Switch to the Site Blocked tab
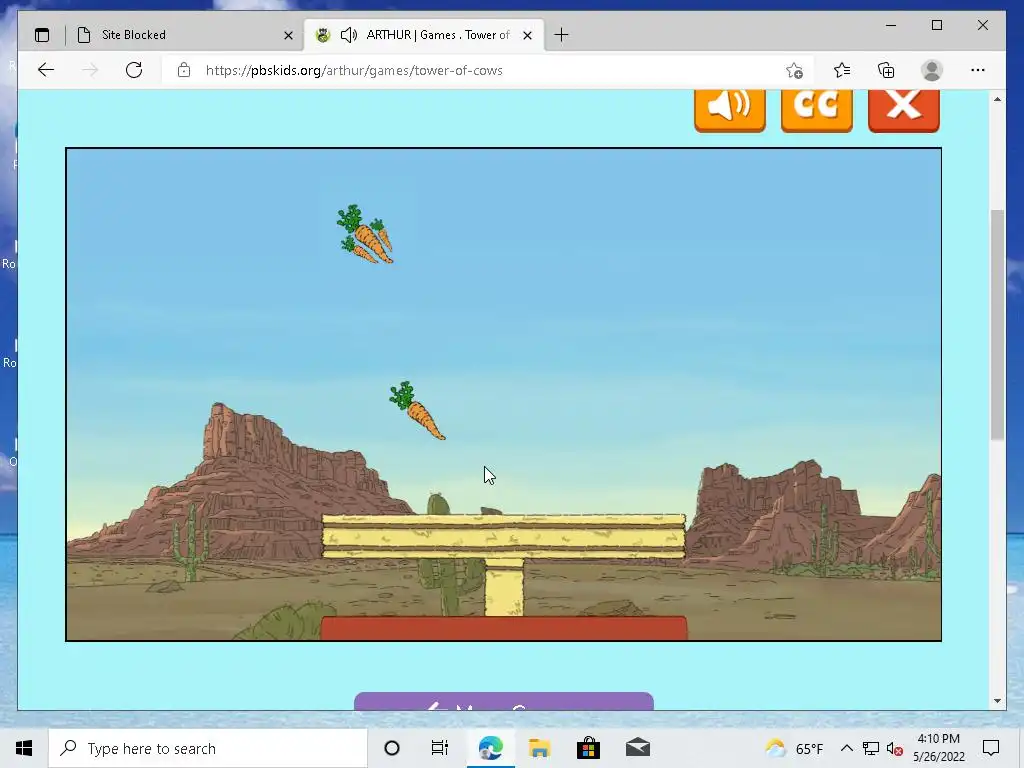The image size is (1024, 768). (185, 35)
